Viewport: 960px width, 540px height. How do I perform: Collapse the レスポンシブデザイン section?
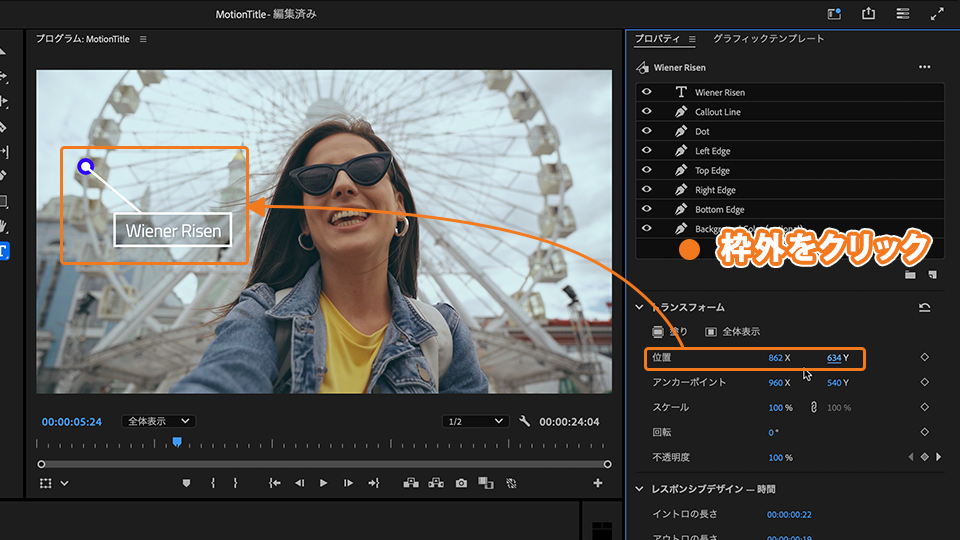[x=640, y=489]
